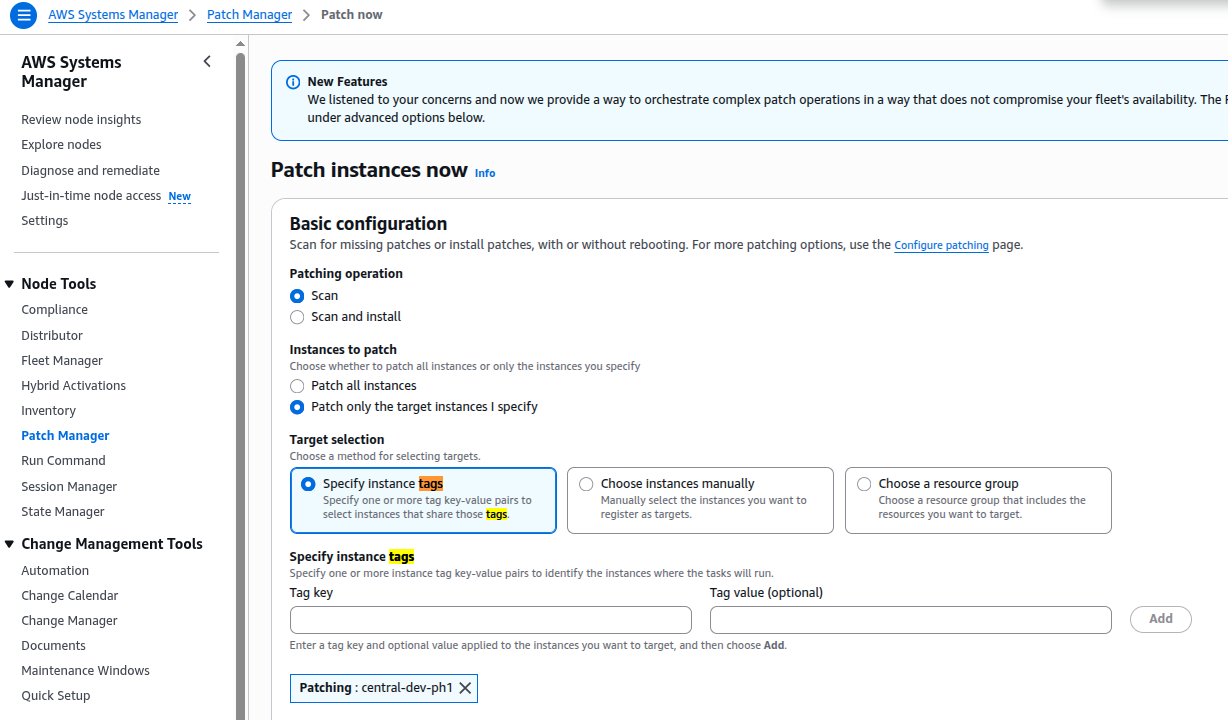
Task: Click the New badge beside Just-in-time node access
Action: click(179, 197)
